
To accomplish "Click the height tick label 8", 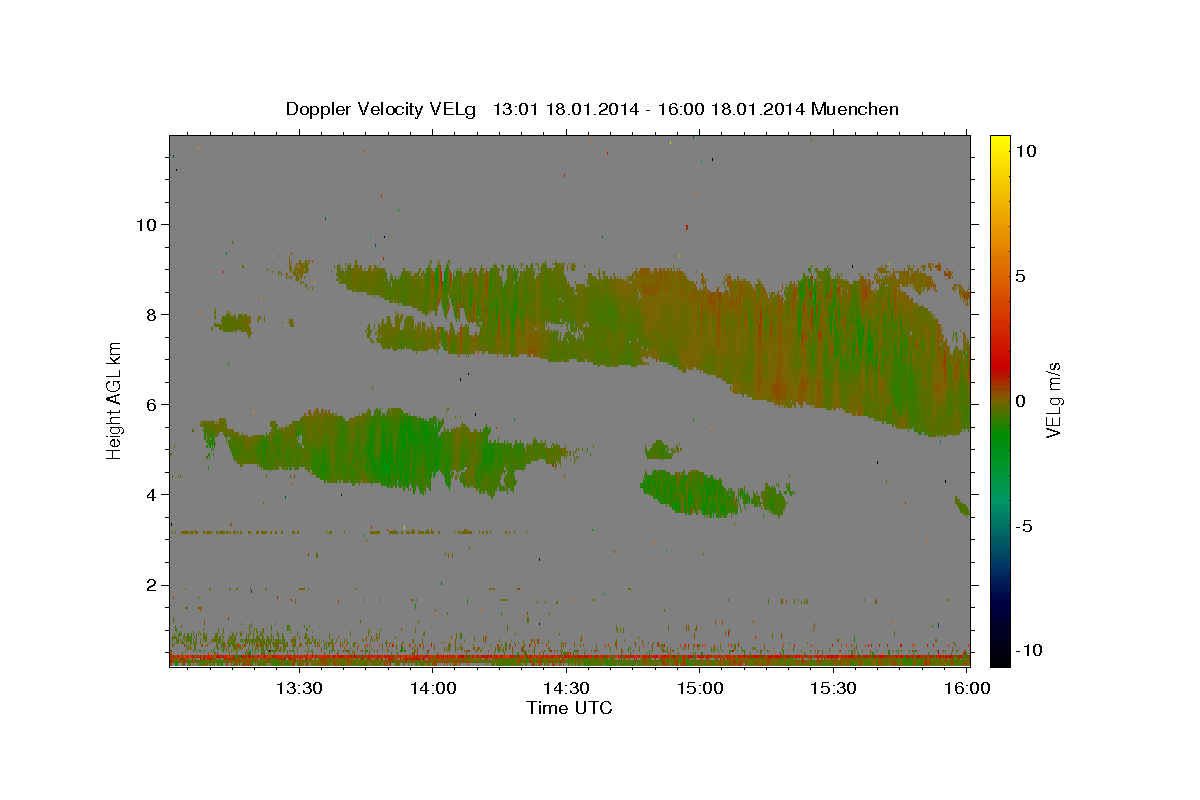I will pyautogui.click(x=151, y=314).
